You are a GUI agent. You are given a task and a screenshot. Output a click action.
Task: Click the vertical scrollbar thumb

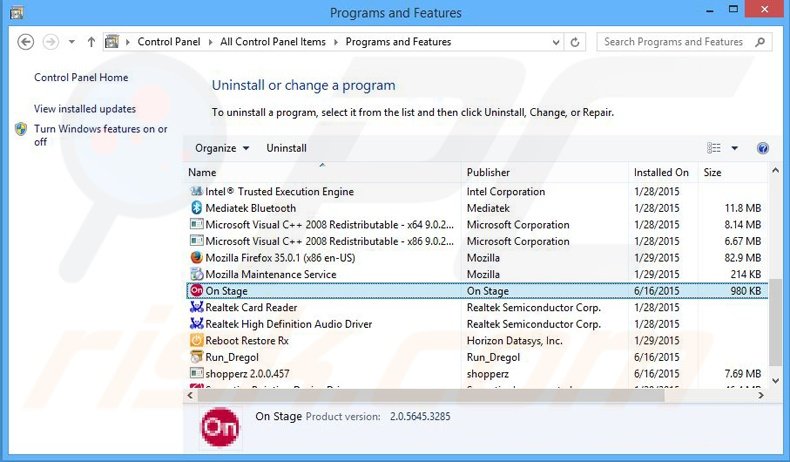775,323
